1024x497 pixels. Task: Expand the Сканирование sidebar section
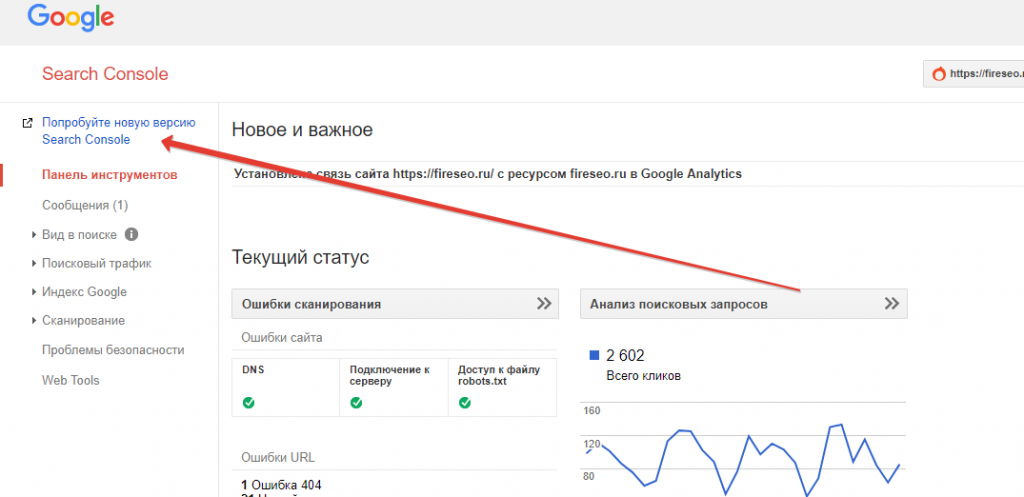[x=83, y=322]
